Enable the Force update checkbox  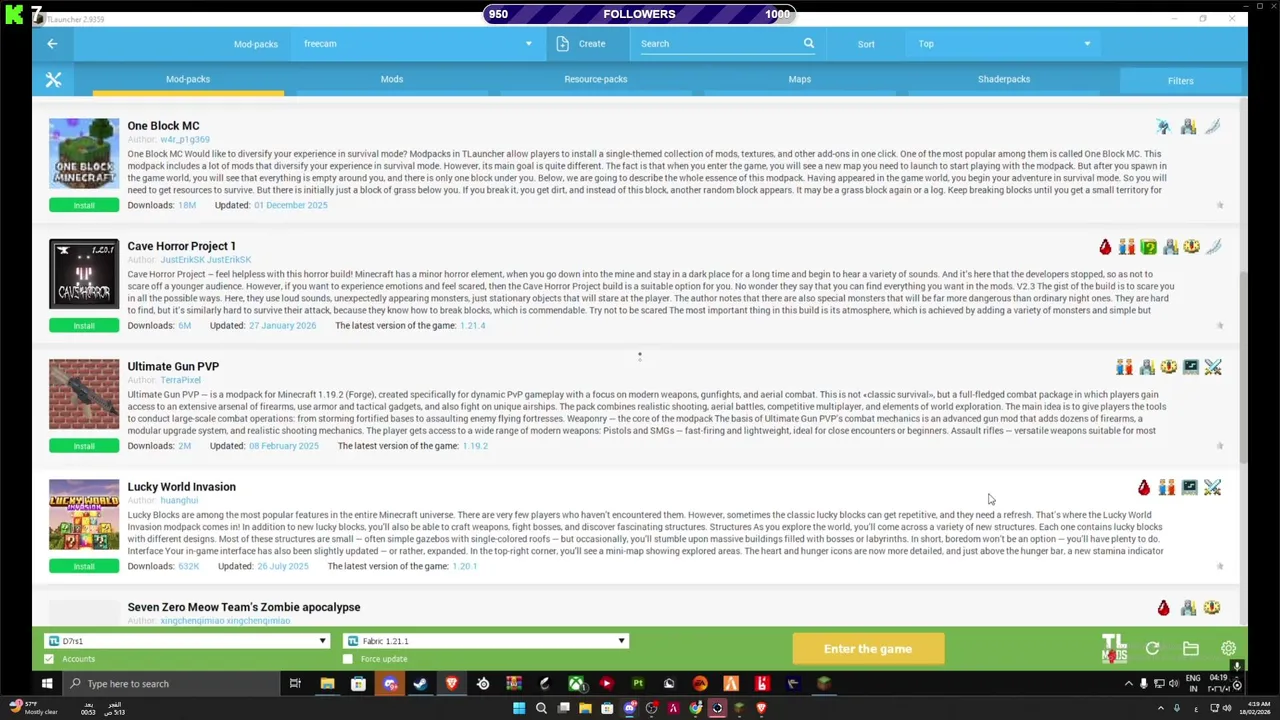pos(348,659)
